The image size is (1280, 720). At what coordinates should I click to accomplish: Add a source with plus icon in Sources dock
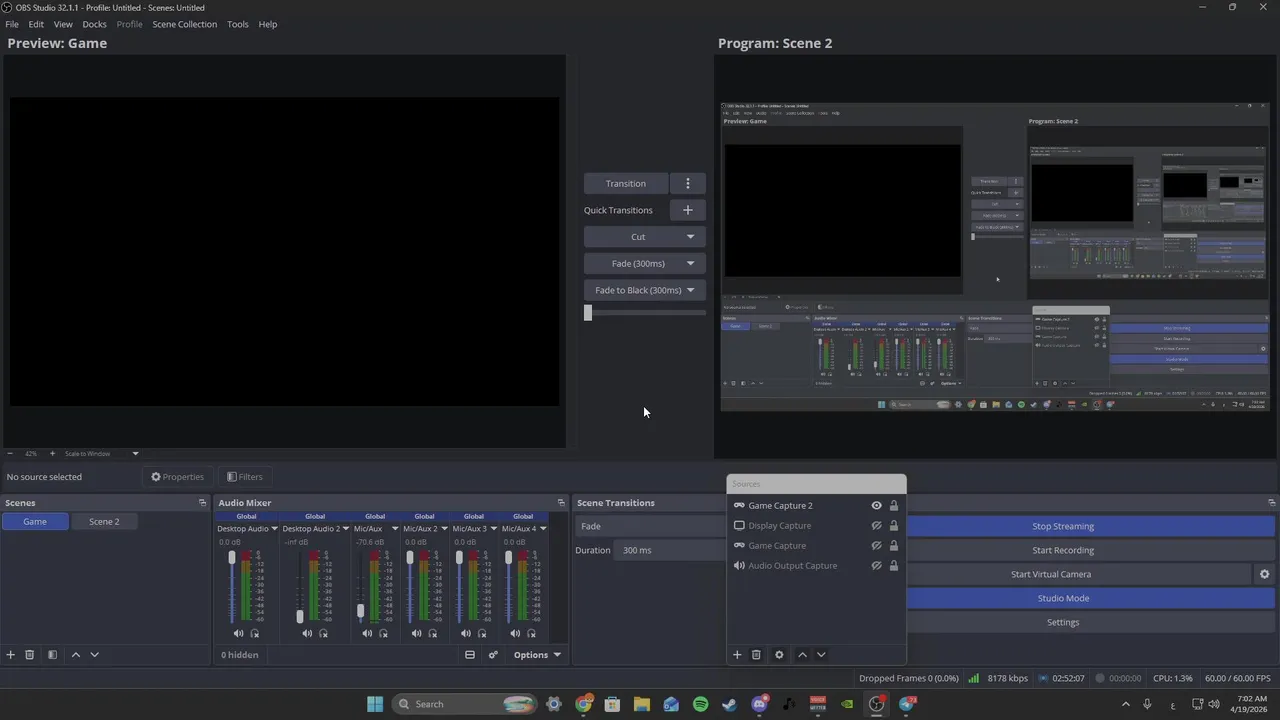pyautogui.click(x=737, y=655)
